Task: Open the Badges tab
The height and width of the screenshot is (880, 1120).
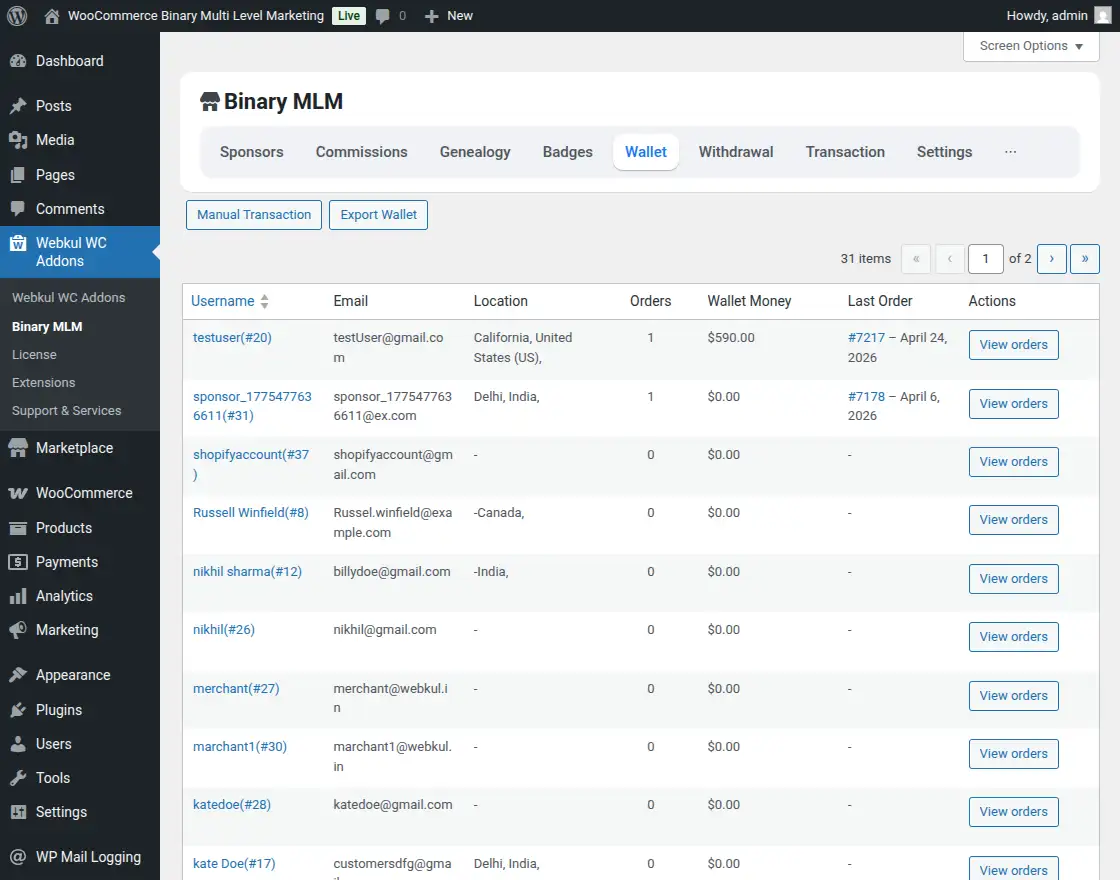Action: pos(568,152)
